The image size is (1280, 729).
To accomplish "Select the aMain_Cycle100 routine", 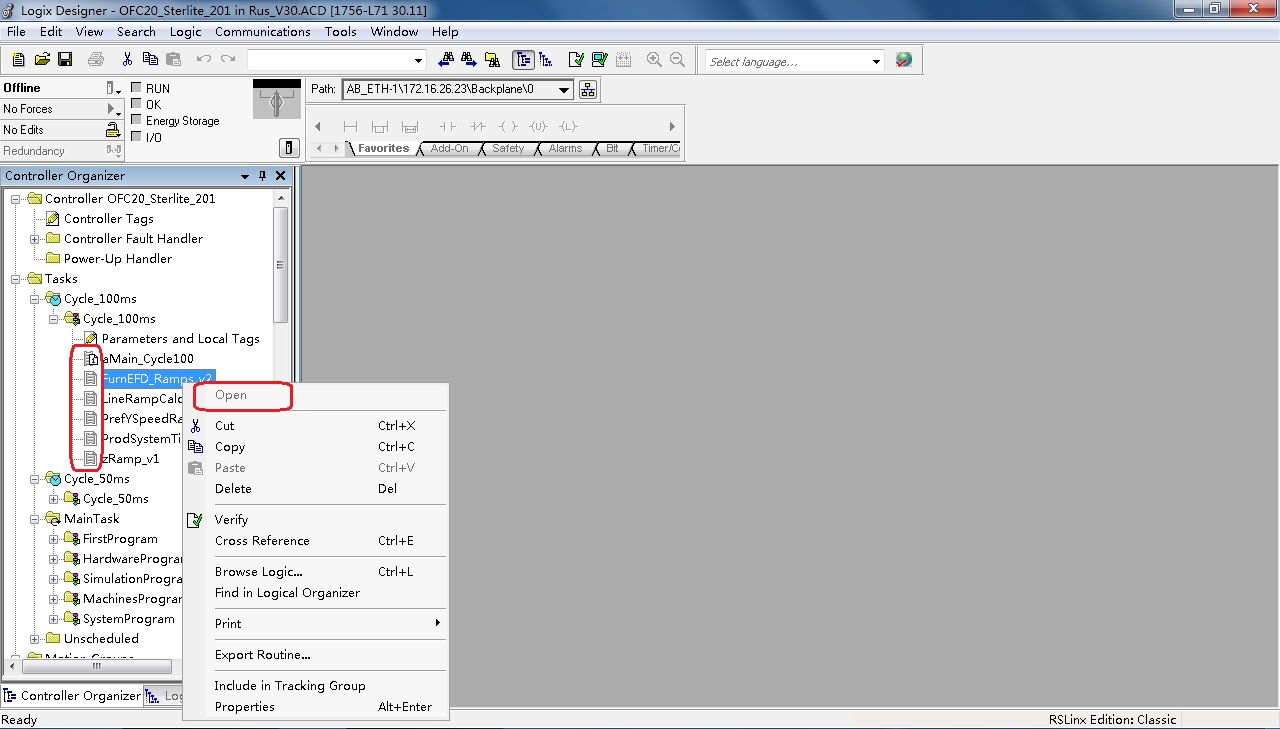I will [x=148, y=359].
